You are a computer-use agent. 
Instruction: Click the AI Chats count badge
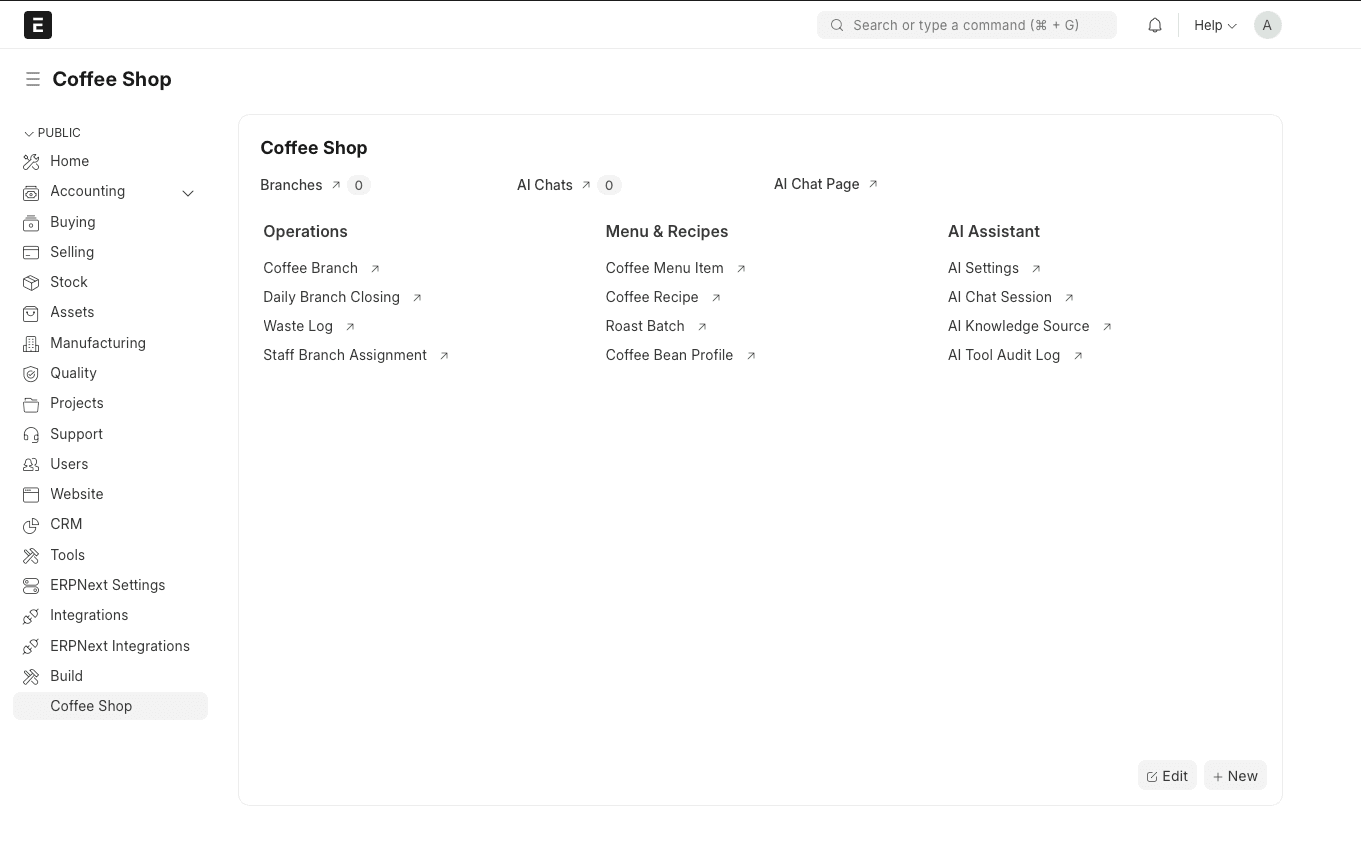pos(609,185)
